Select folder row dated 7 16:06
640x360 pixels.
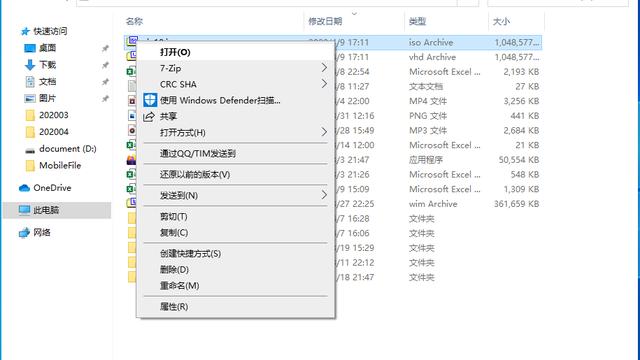(438, 233)
